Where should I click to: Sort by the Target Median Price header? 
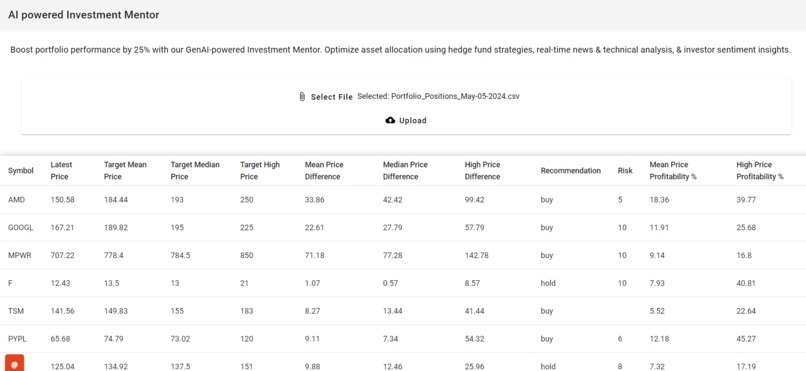(195, 171)
